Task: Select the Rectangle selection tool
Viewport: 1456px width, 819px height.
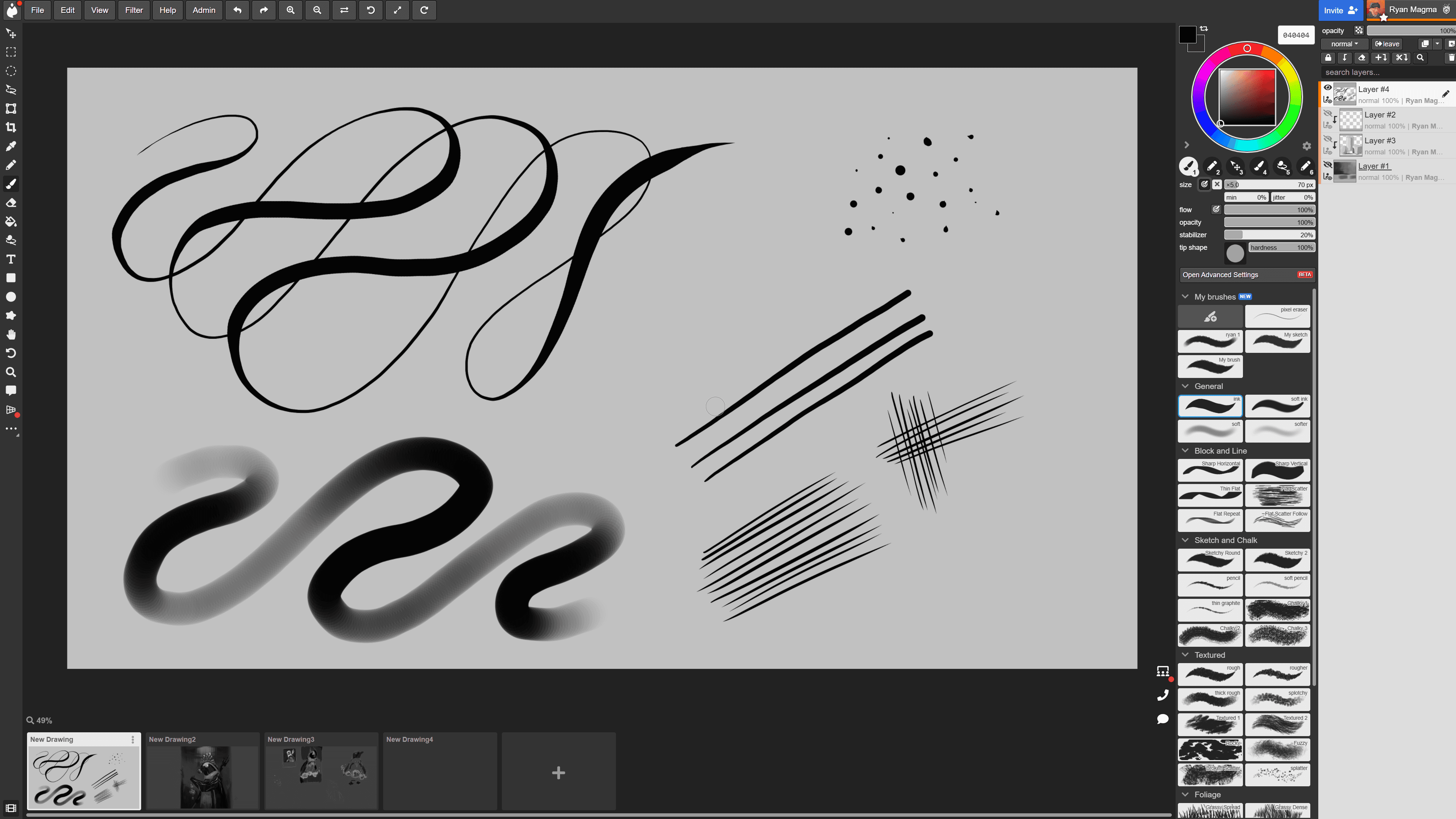Action: pos(11,52)
